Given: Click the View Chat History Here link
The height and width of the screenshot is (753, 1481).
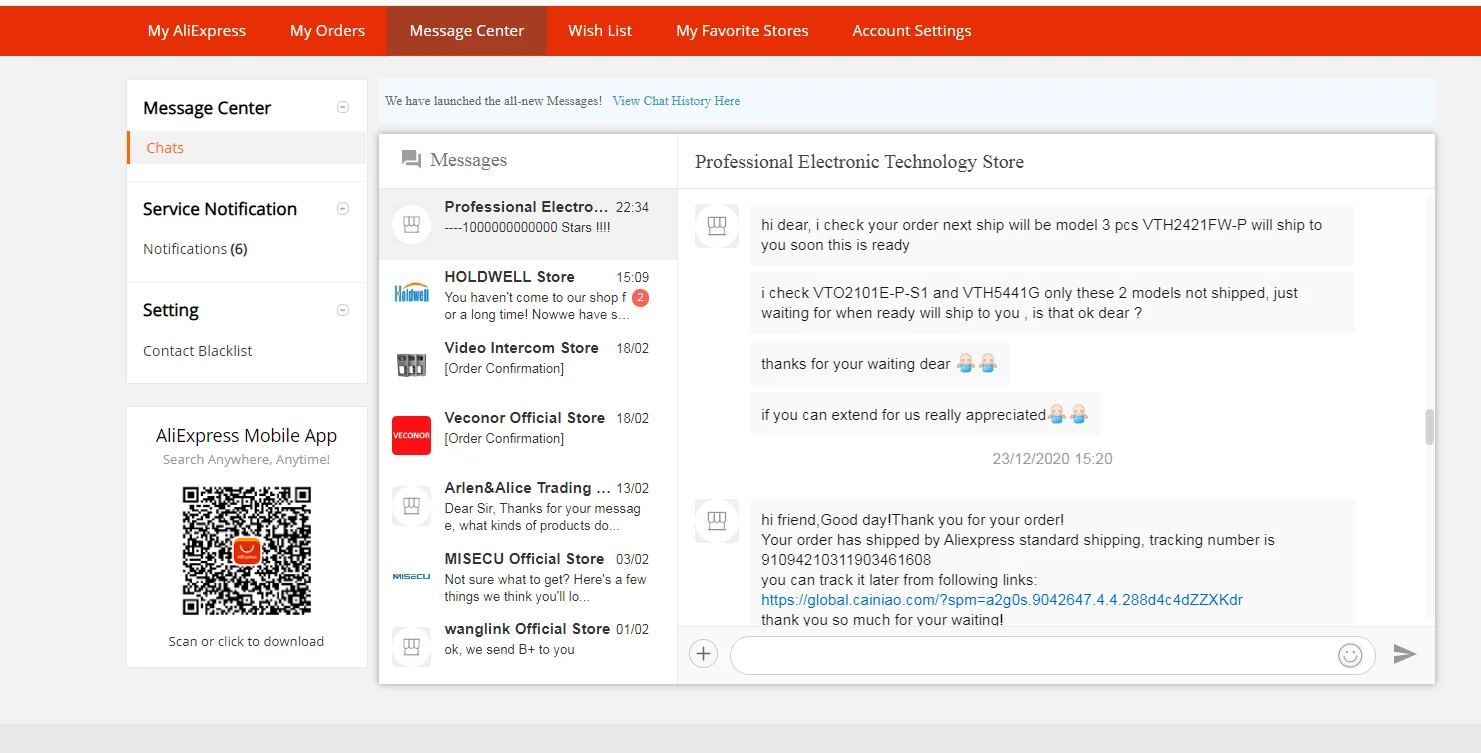Looking at the screenshot, I should [676, 101].
